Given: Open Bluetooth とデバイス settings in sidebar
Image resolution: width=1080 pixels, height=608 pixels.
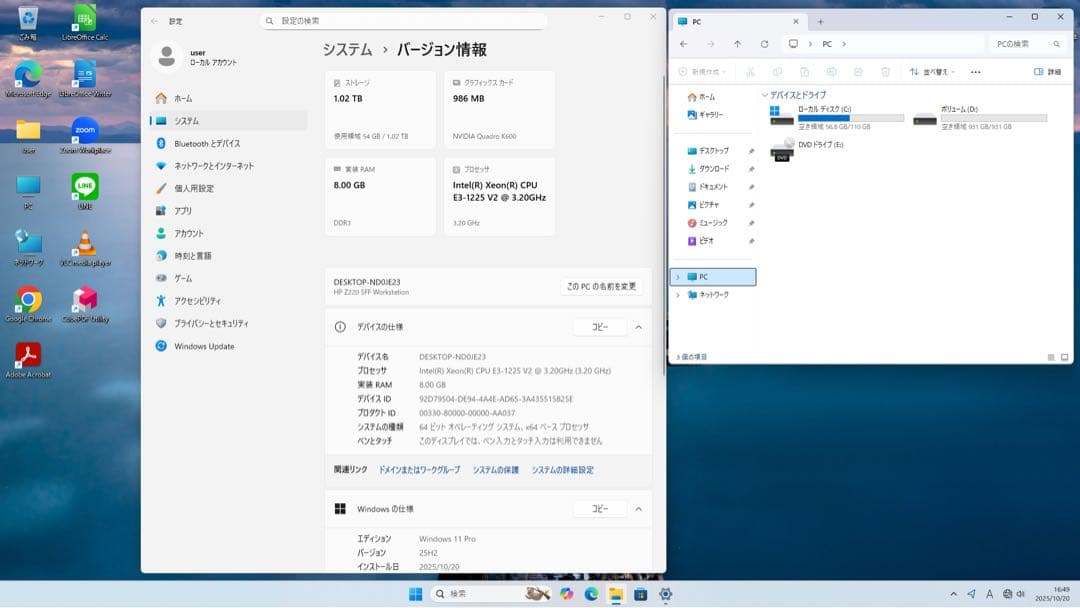Looking at the screenshot, I should click(x=209, y=144).
